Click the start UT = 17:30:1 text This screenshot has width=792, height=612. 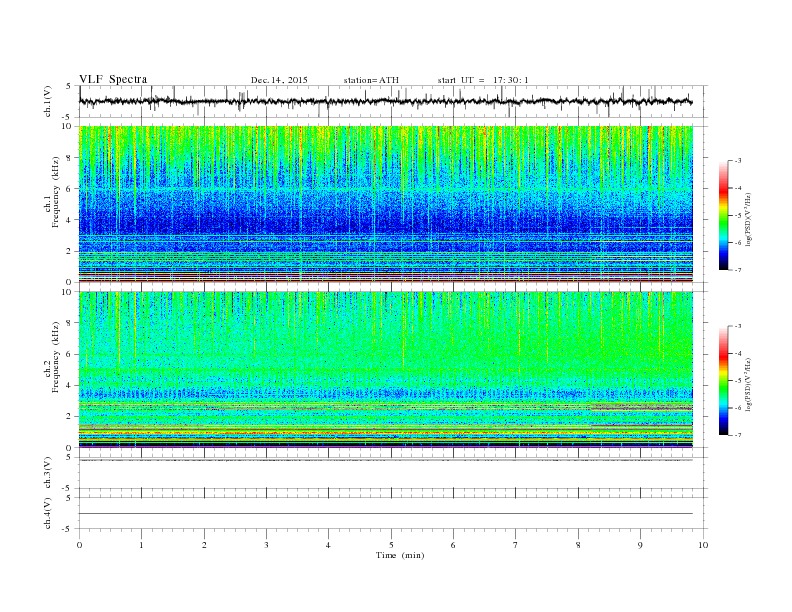[x=483, y=80]
